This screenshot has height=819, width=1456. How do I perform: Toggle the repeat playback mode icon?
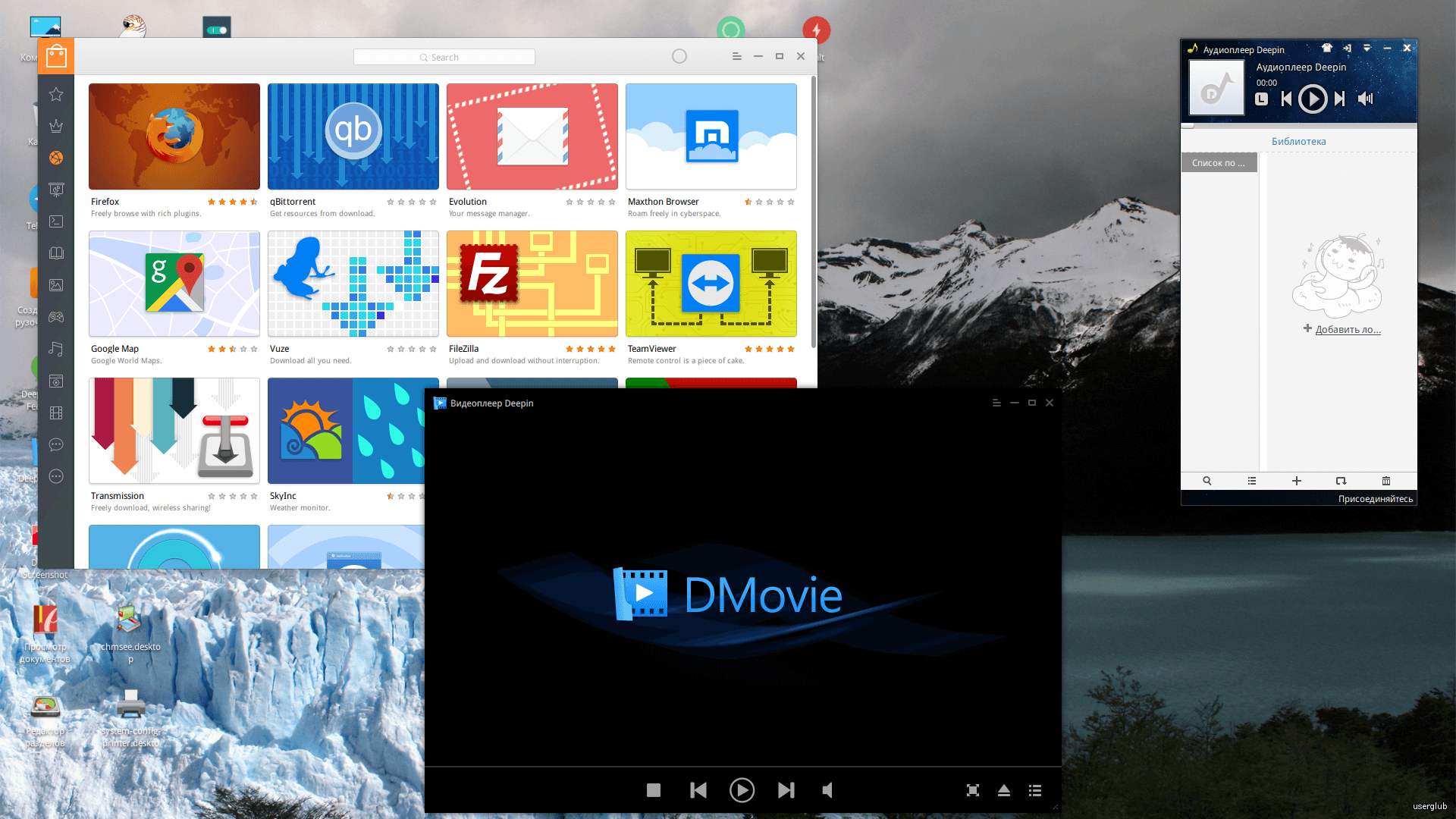(x=1341, y=481)
